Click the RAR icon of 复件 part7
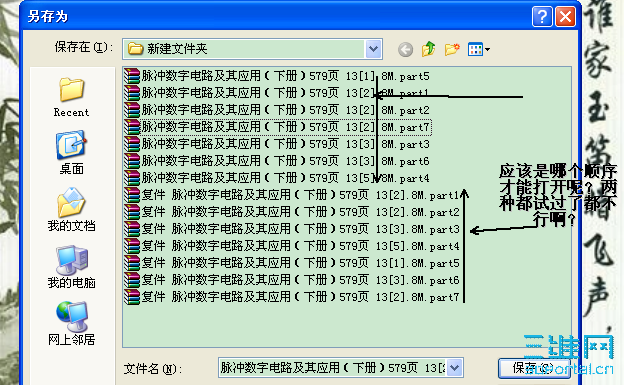The width and height of the screenshot is (624, 385). [x=132, y=297]
